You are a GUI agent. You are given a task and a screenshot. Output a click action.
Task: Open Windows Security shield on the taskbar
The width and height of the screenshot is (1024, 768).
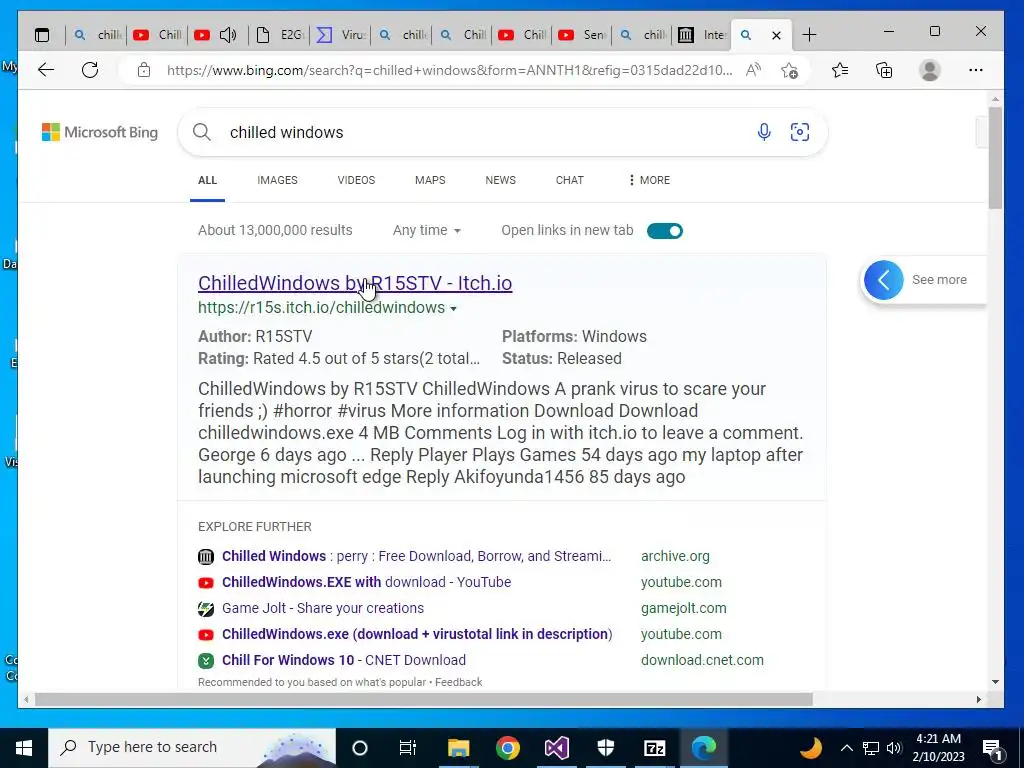[606, 748]
